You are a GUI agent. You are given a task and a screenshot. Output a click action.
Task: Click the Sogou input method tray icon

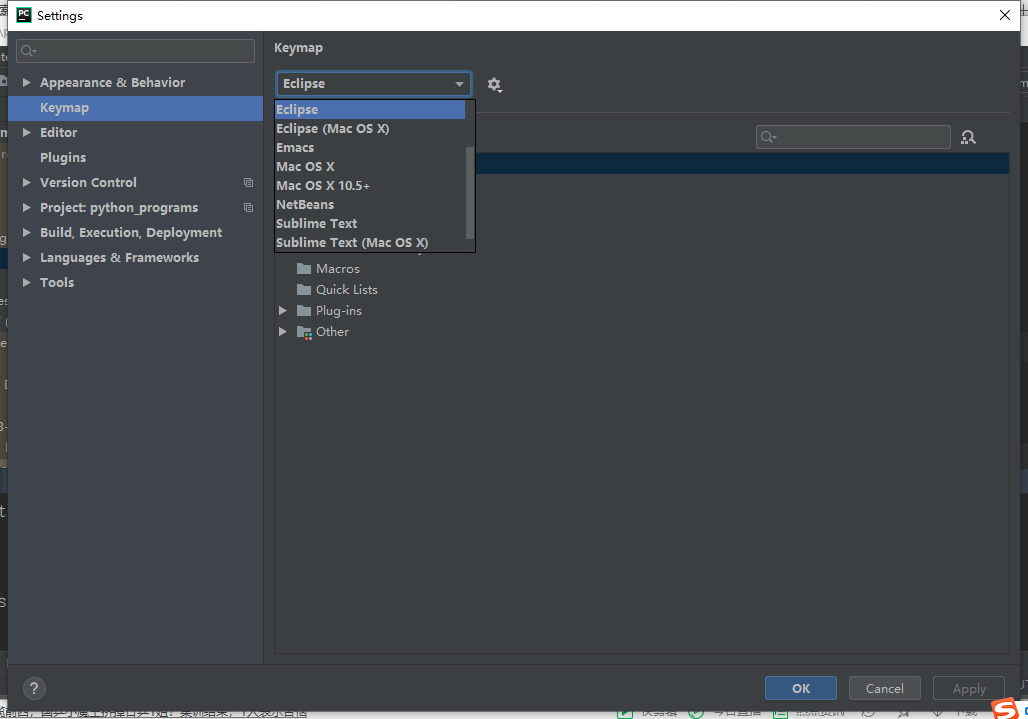[1004, 709]
